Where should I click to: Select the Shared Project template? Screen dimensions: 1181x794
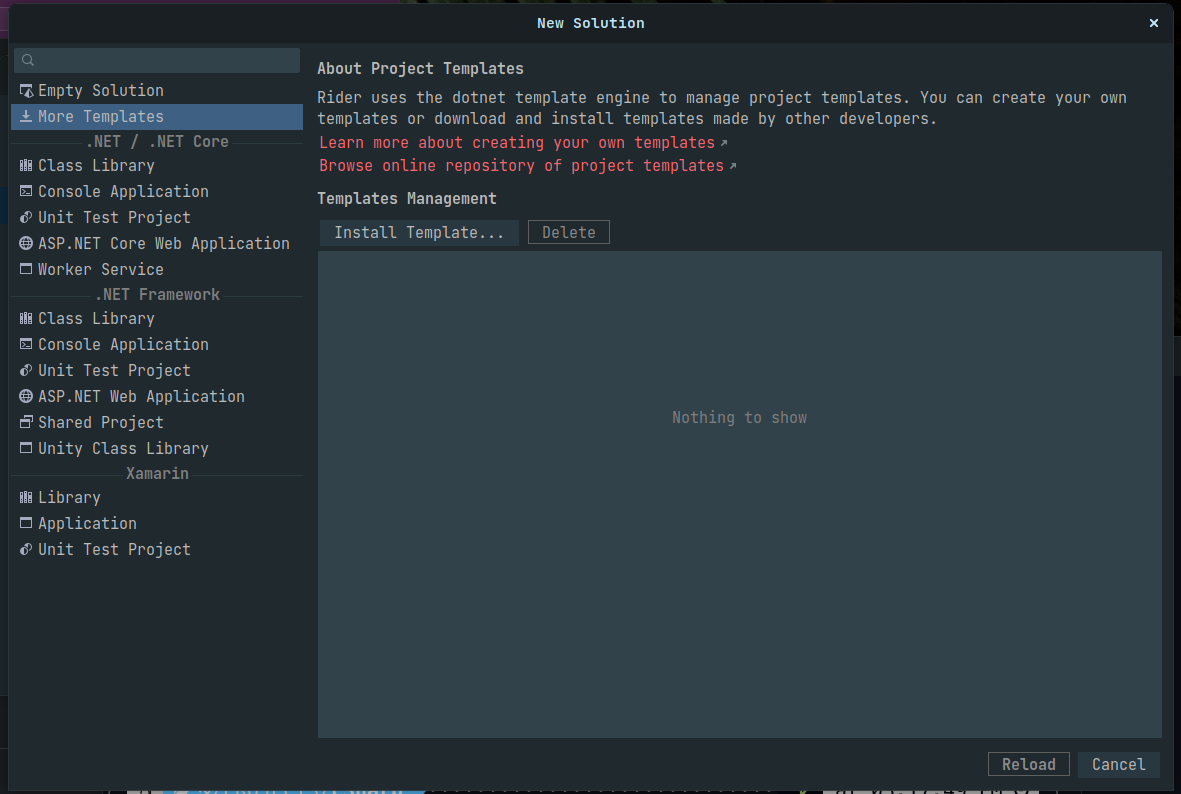[157, 422]
